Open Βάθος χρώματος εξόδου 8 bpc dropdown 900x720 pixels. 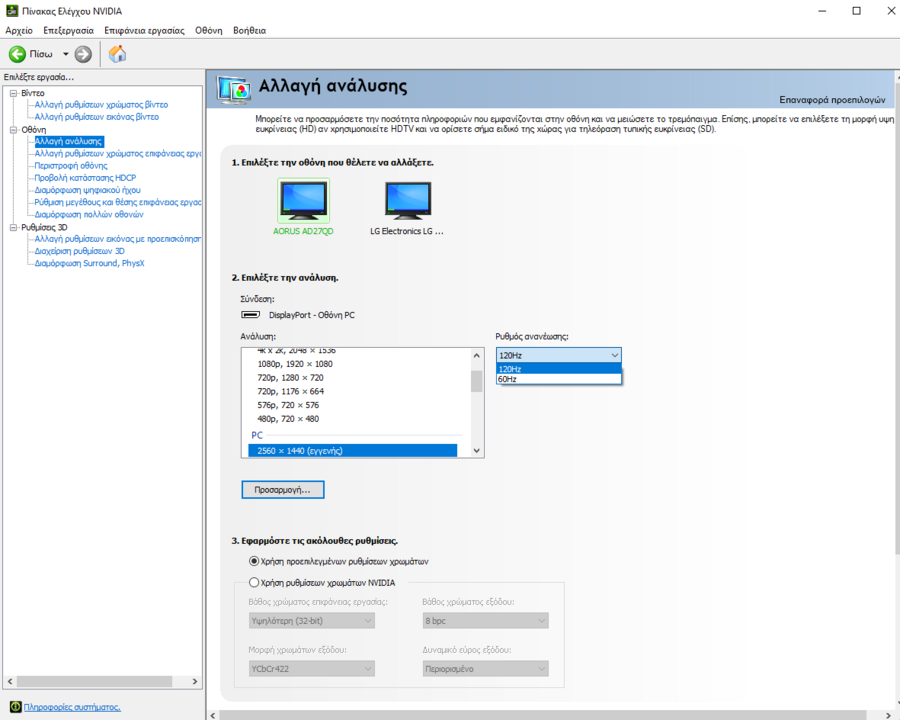point(486,621)
